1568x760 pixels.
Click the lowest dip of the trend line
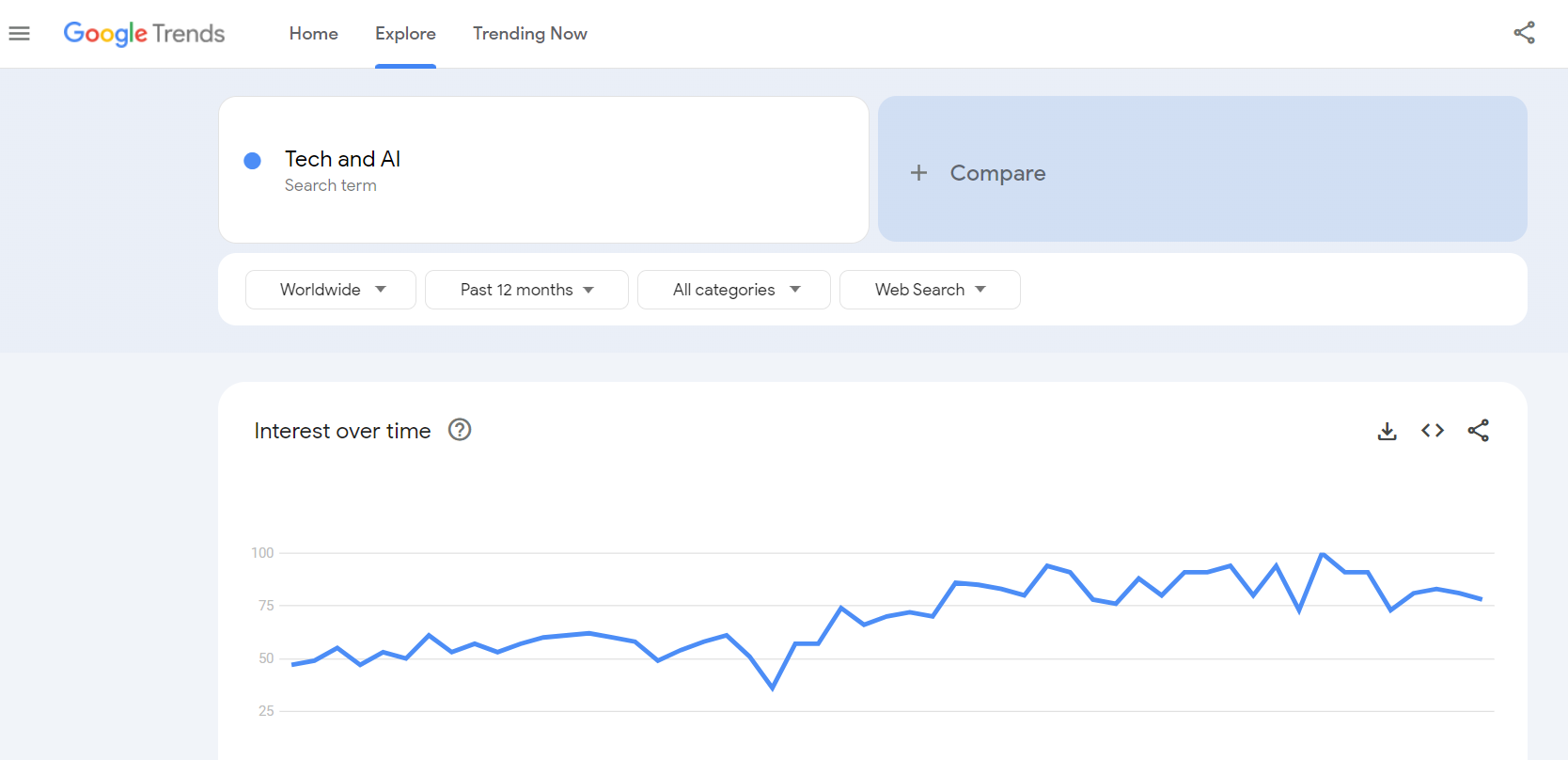click(773, 689)
